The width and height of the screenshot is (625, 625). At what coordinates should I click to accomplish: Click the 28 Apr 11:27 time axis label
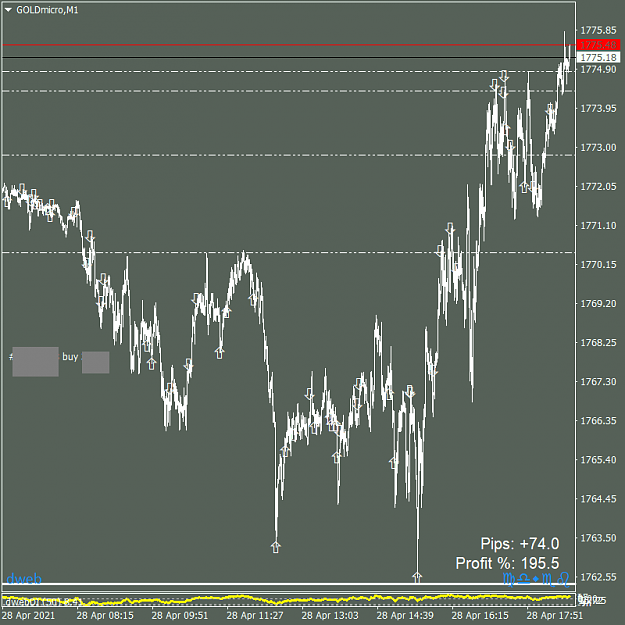pyautogui.click(x=255, y=615)
